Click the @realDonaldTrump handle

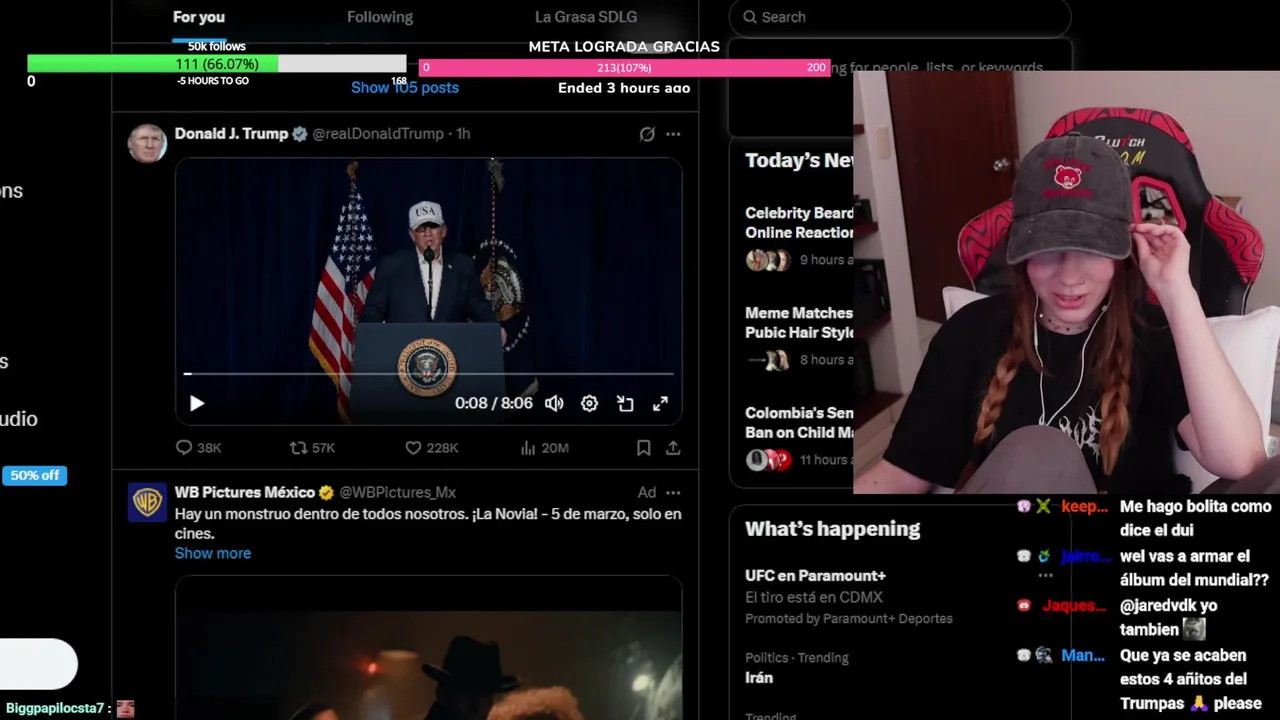coord(378,134)
